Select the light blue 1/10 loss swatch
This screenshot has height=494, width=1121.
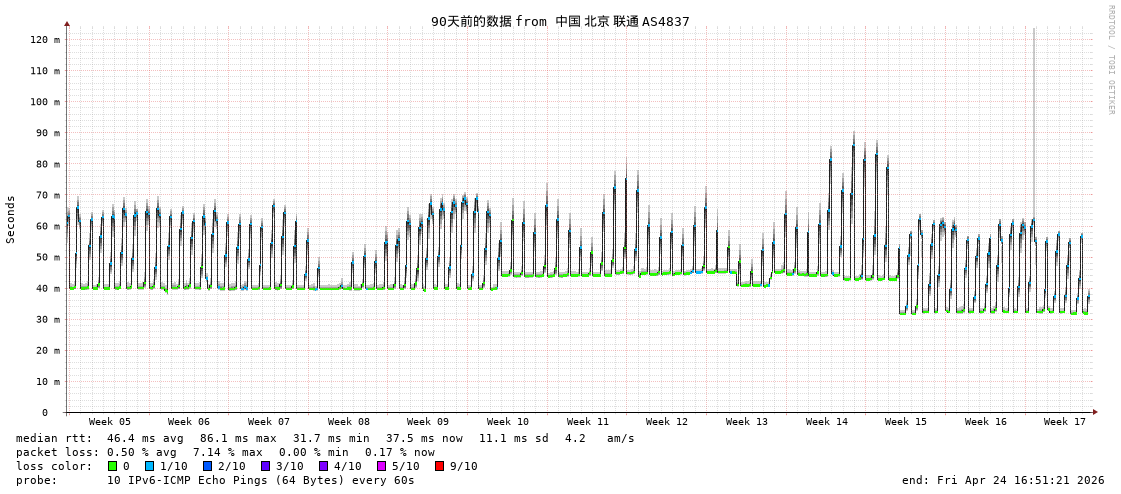point(149,466)
